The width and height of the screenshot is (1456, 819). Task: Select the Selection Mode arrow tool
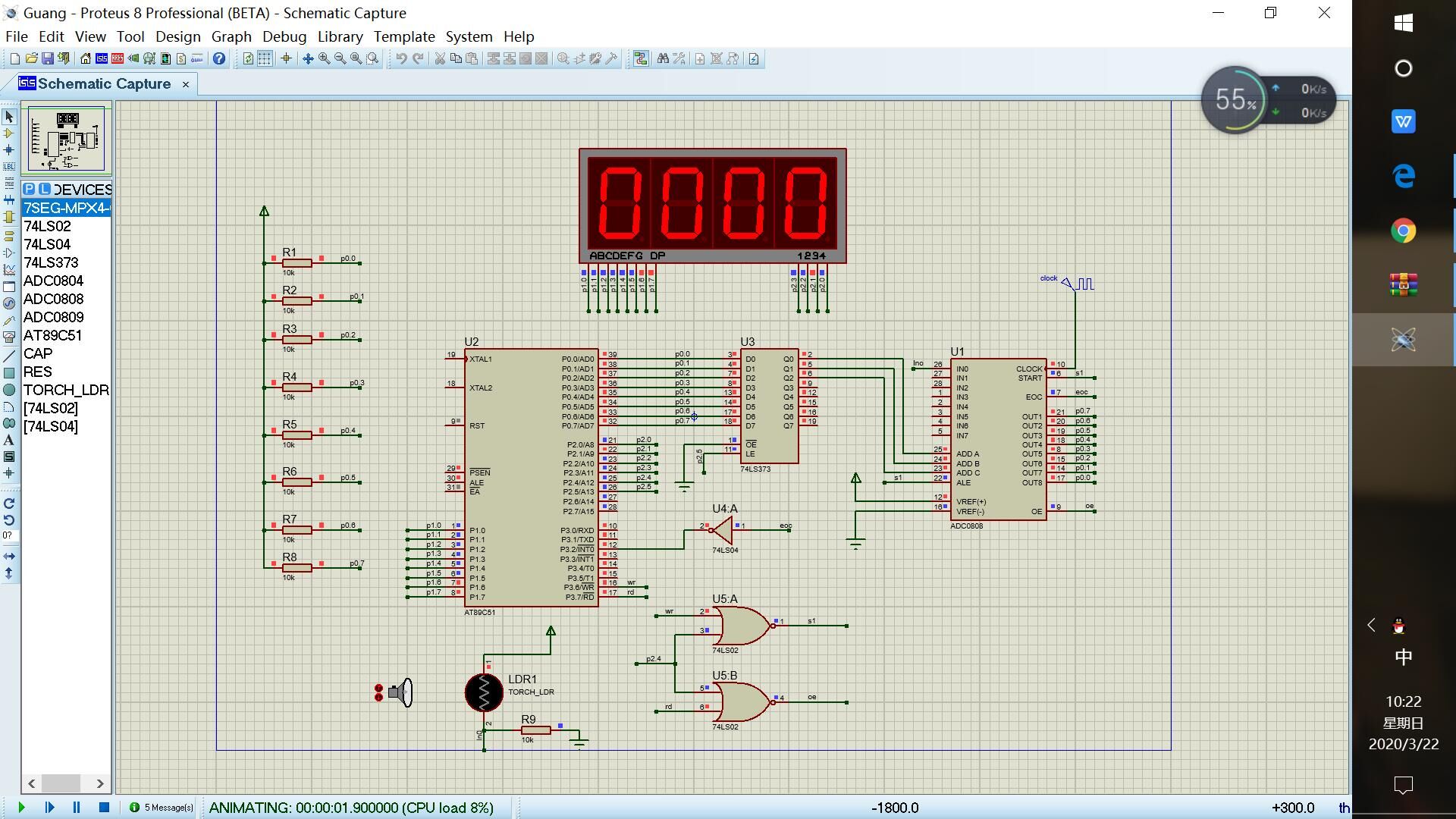[9, 117]
